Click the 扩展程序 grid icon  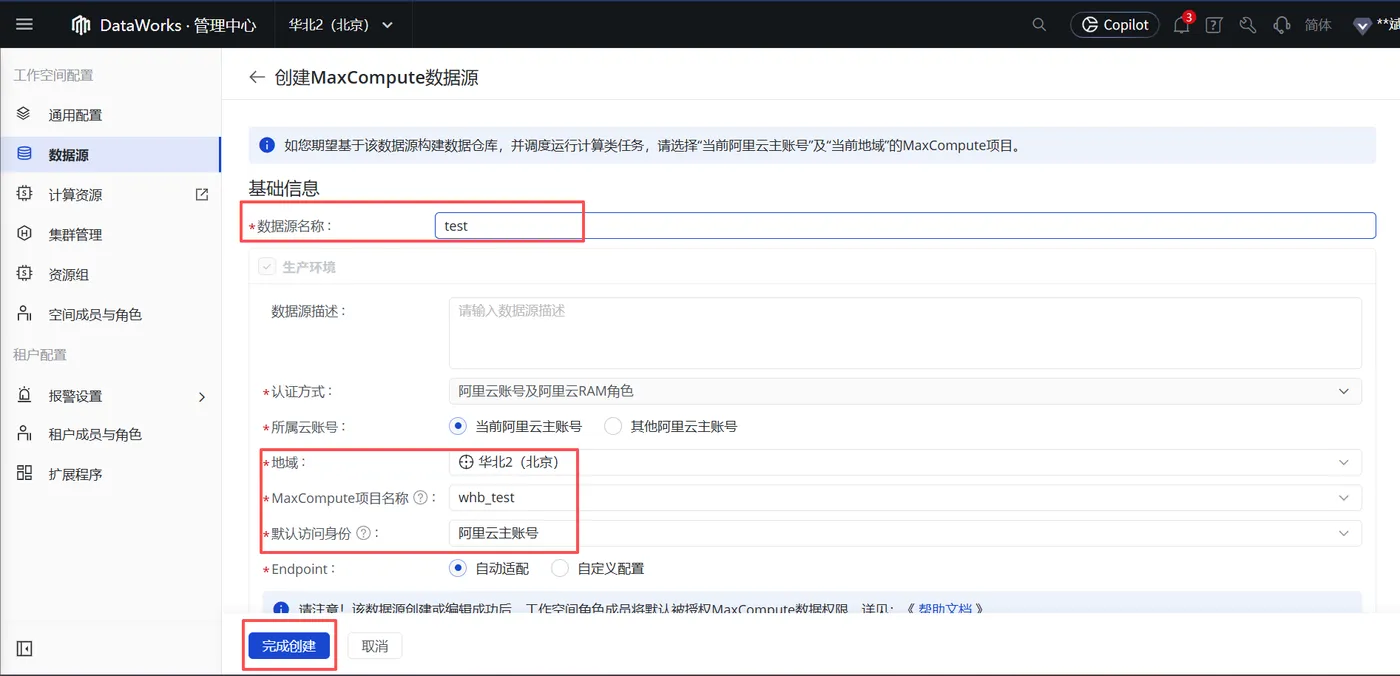pos(24,474)
